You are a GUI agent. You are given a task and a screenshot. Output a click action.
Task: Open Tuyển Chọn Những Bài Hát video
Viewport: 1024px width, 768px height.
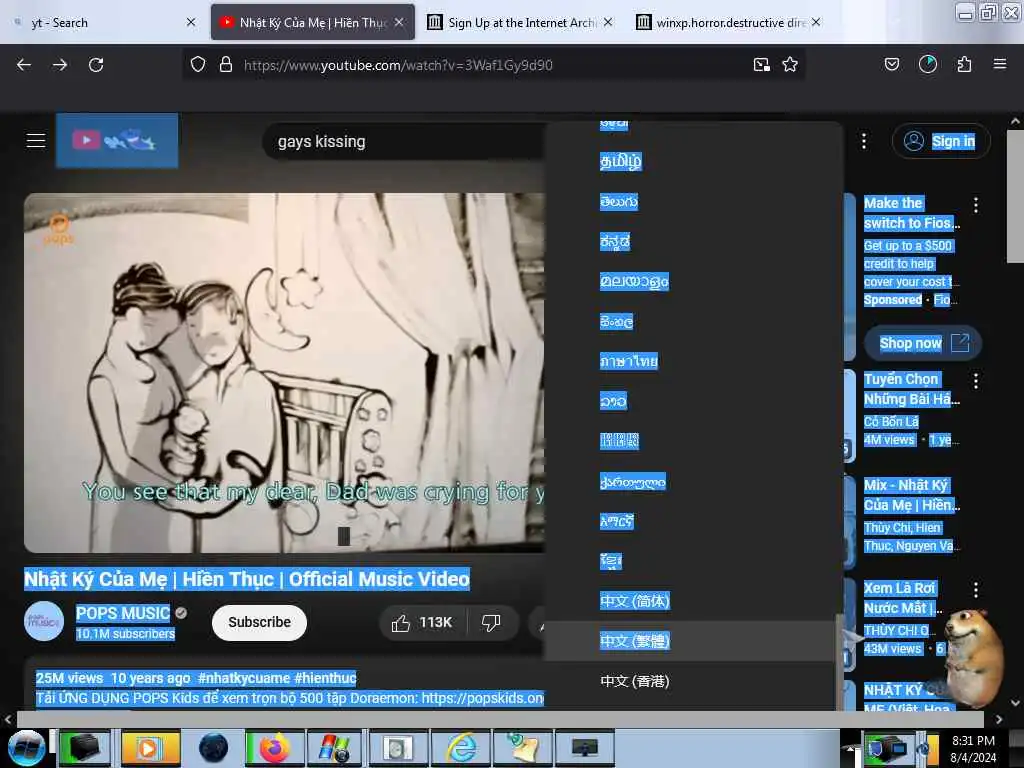pyautogui.click(x=912, y=389)
